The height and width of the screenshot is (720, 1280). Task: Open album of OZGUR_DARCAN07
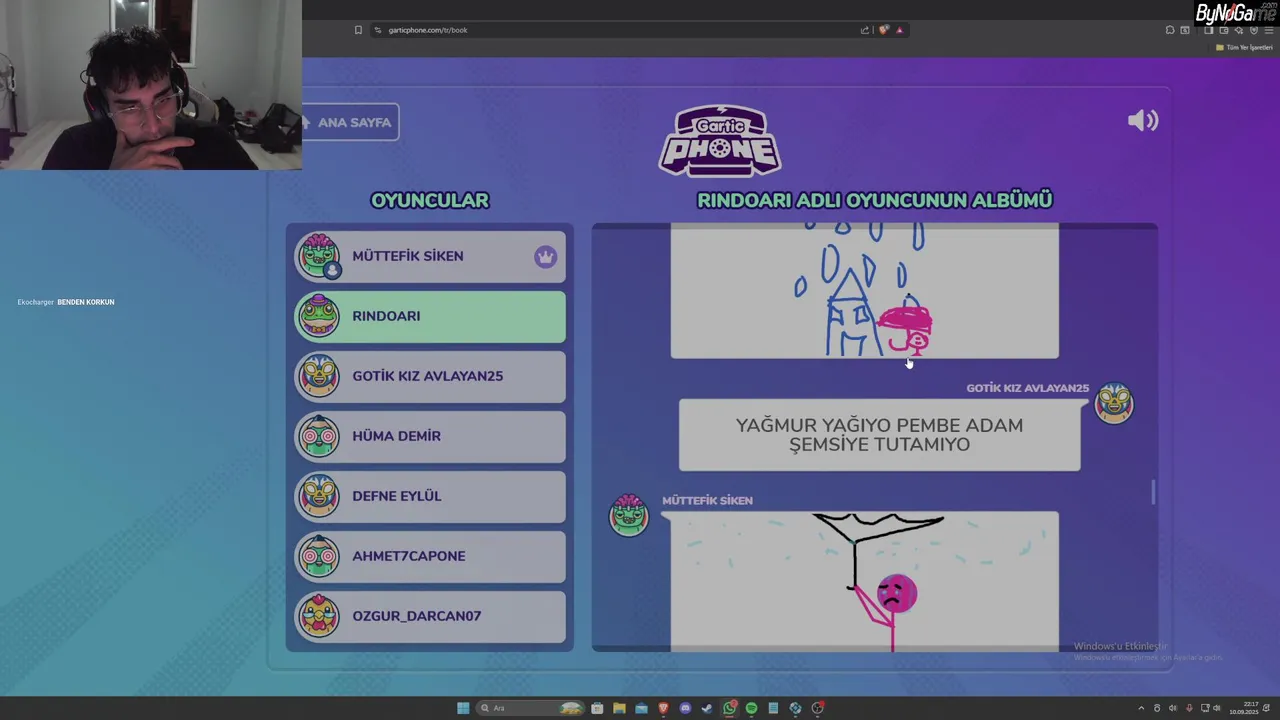(430, 616)
